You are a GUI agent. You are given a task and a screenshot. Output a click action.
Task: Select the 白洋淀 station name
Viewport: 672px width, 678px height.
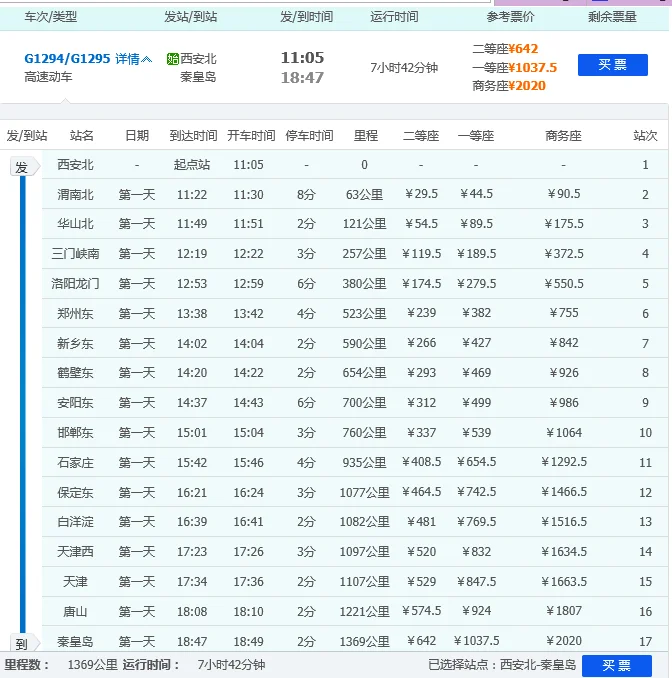pos(75,522)
